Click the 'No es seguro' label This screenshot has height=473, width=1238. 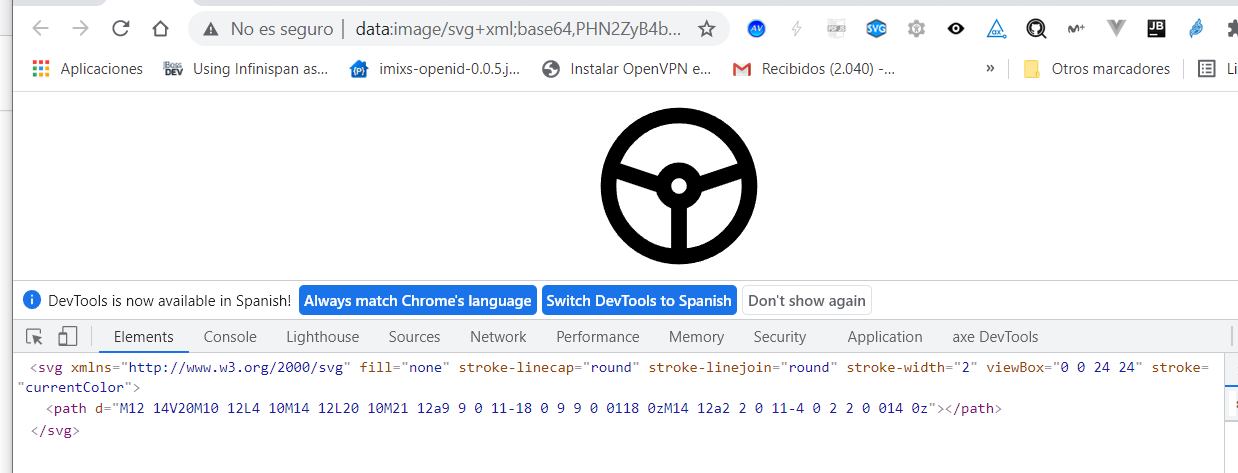[x=282, y=29]
